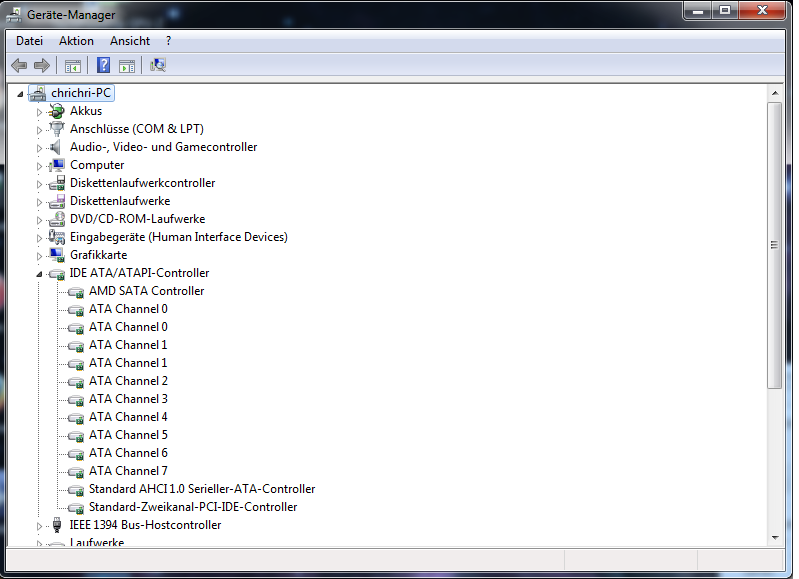Viewport: 799px width, 579px height.
Task: Maximize the Geräte-Manager window
Action: (x=725, y=11)
